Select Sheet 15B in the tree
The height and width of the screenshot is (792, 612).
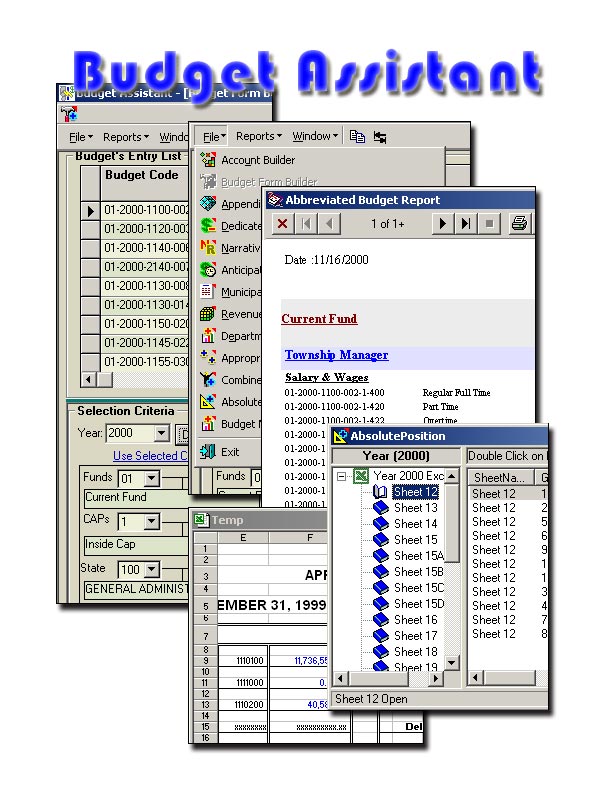click(419, 572)
